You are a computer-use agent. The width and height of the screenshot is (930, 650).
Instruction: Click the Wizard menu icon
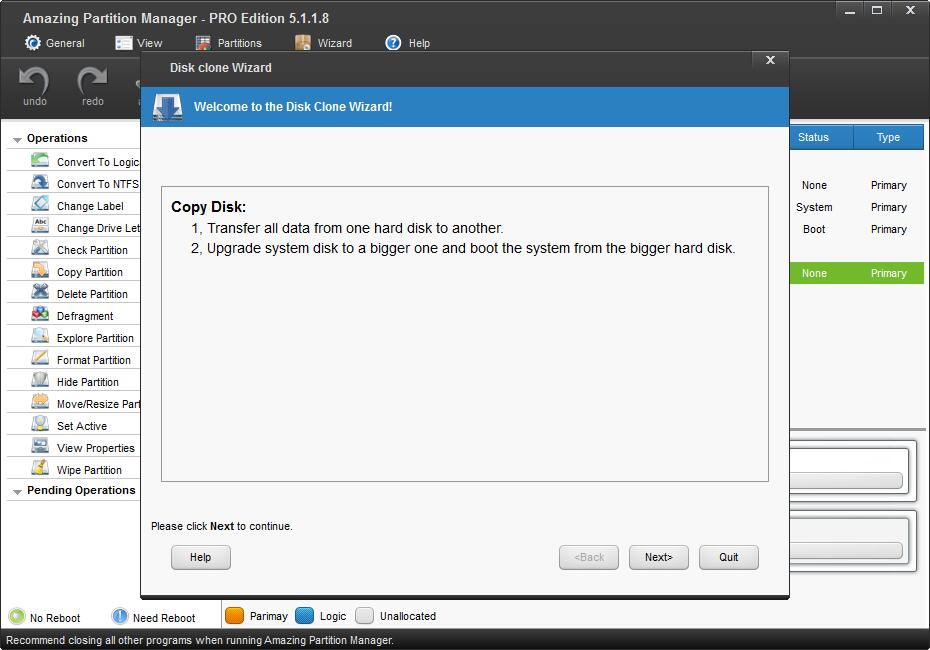coord(303,43)
